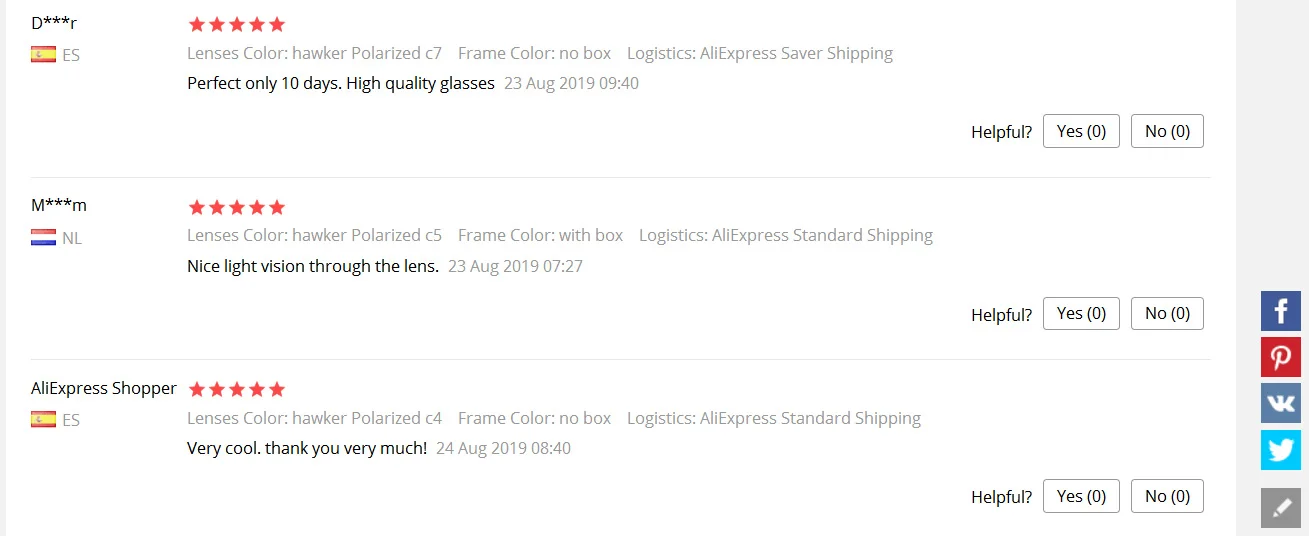Click the review text "Nice light vision through the lens."
The height and width of the screenshot is (536, 1309).
pyautogui.click(x=313, y=266)
